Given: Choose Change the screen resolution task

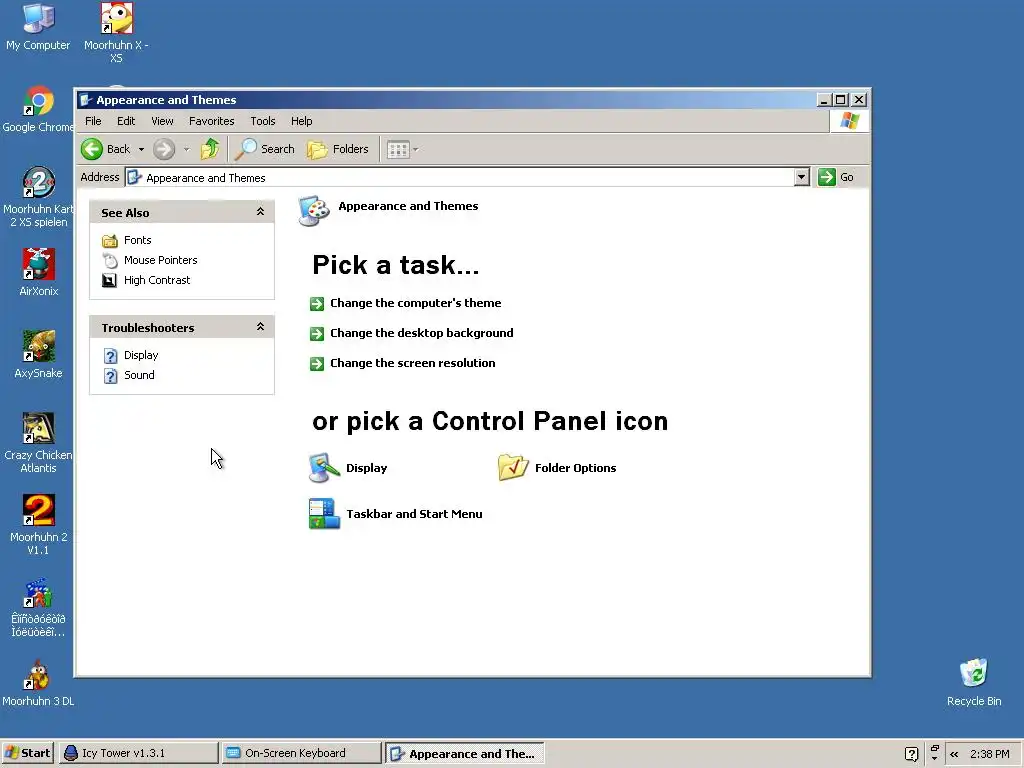Looking at the screenshot, I should point(413,363).
